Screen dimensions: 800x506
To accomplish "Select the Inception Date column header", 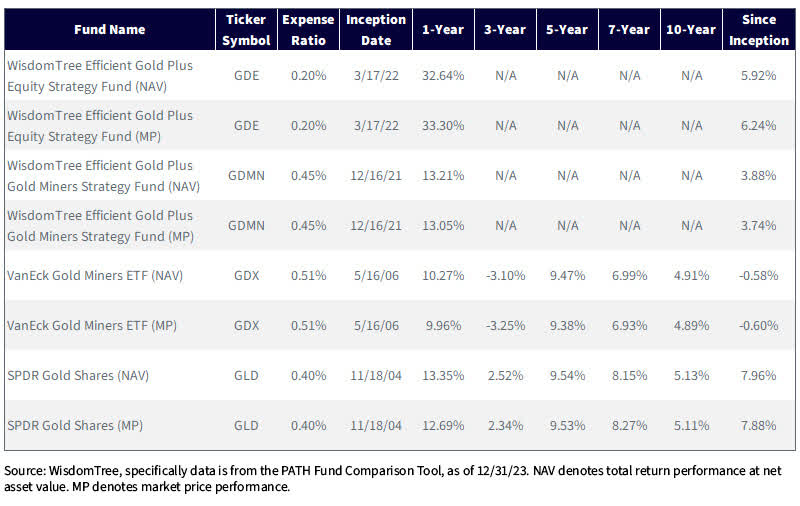I will click(x=375, y=30).
